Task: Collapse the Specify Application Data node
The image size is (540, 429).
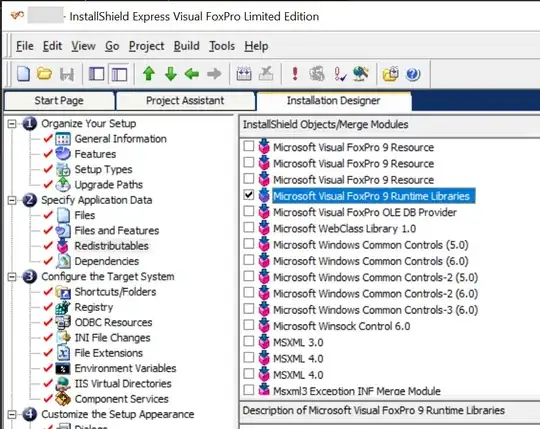Action: (12, 200)
